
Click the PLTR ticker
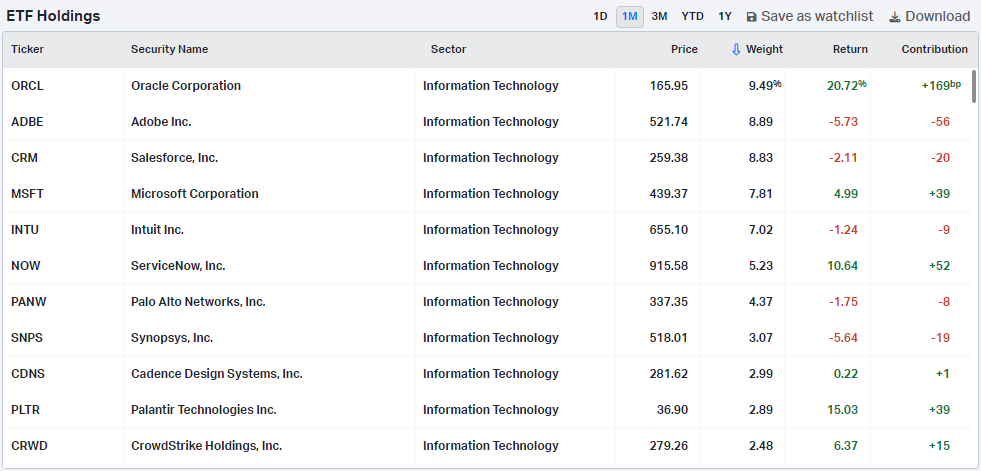pos(26,410)
